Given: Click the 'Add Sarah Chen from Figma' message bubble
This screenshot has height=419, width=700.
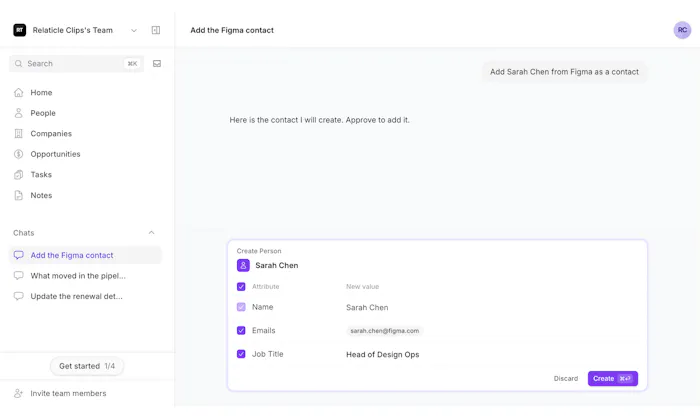Looking at the screenshot, I should point(564,71).
